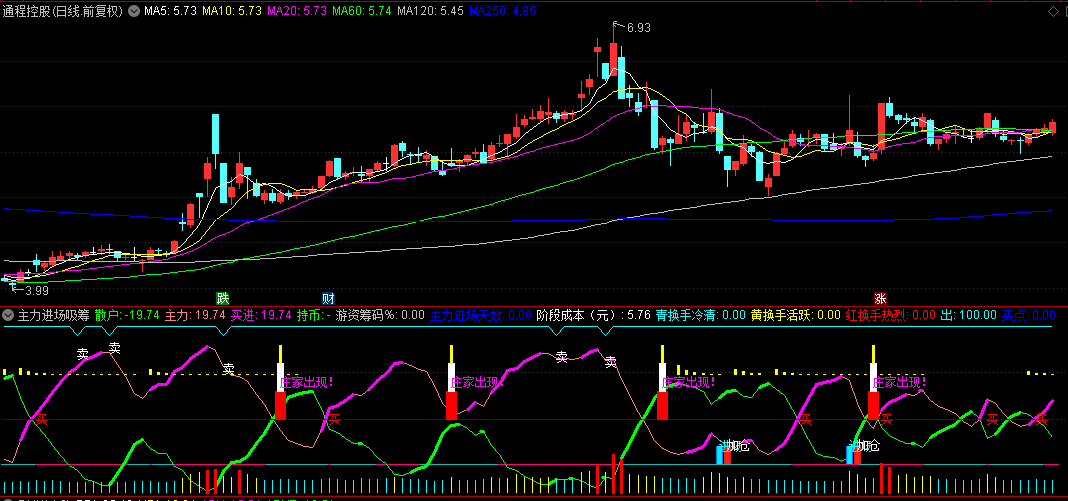This screenshot has width=1068, height=501.
Task: Click the 青换手冷清: 0.00 value
Action: coord(701,315)
